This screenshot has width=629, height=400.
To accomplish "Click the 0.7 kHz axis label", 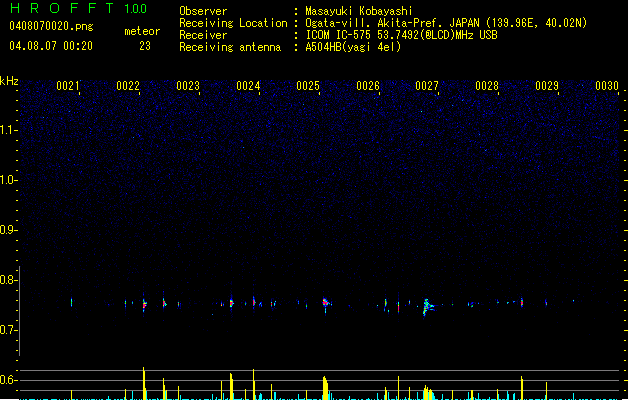I will coord(8,330).
